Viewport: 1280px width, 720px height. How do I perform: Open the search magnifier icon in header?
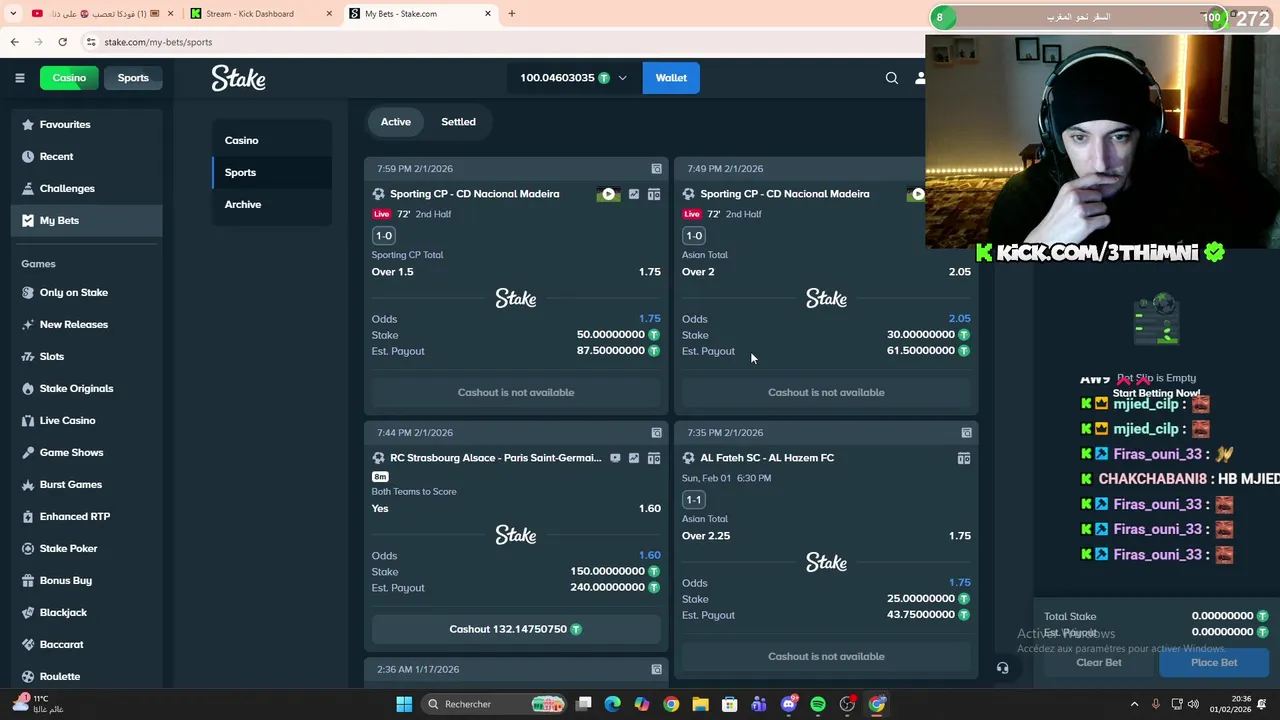click(892, 78)
